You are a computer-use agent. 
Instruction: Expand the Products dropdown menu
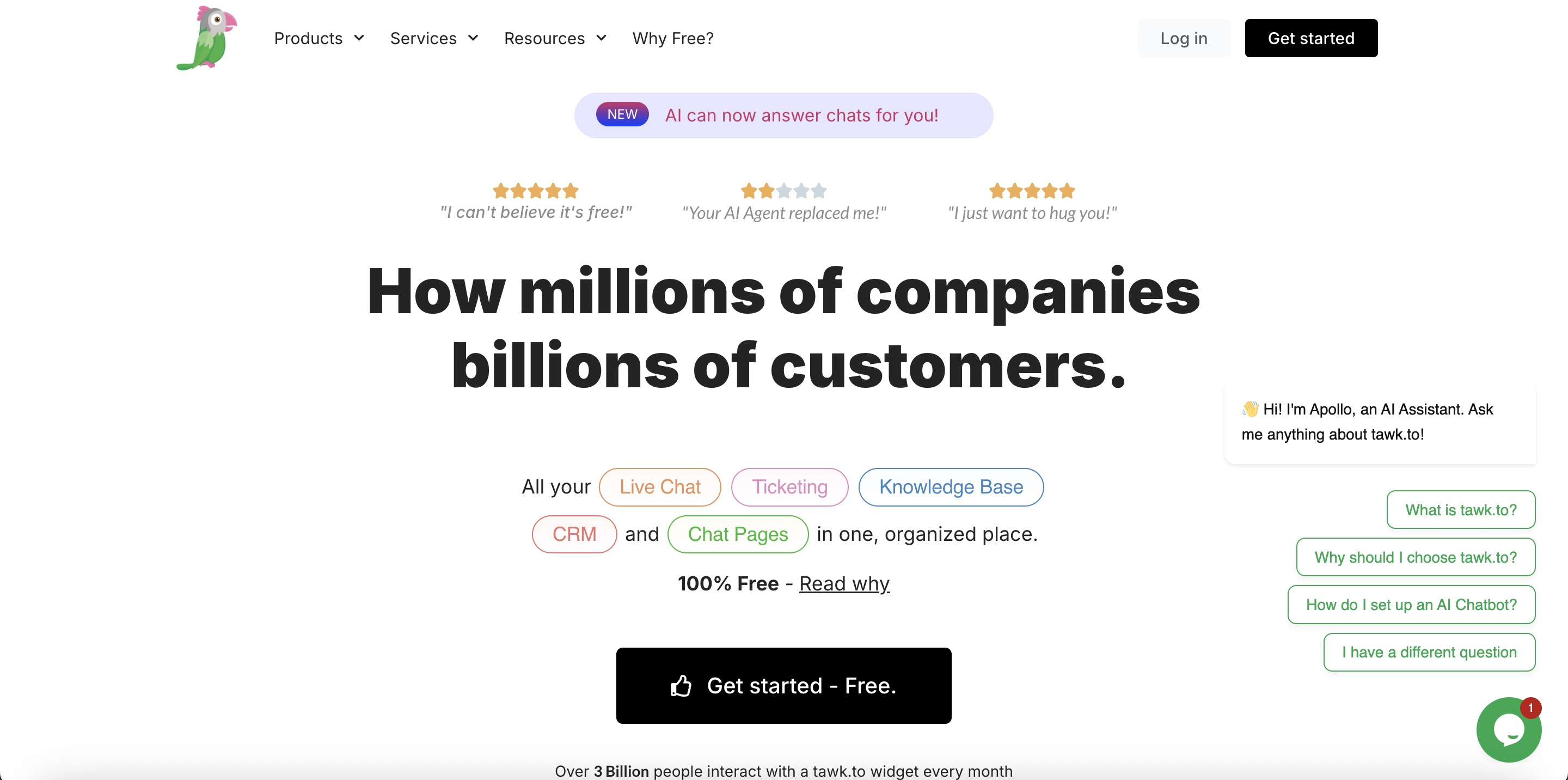pyautogui.click(x=319, y=38)
